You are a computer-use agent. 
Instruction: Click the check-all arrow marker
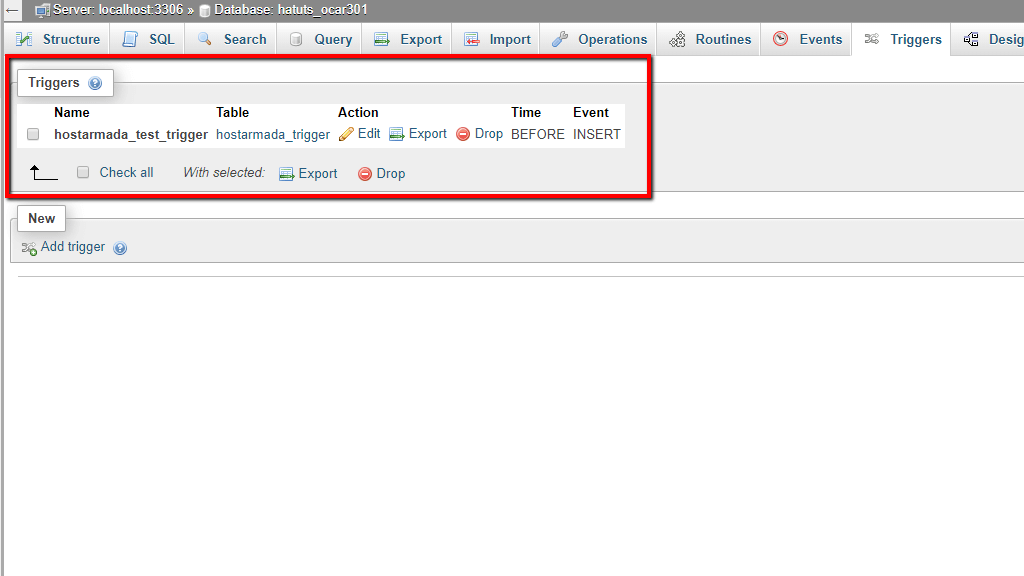[x=41, y=171]
